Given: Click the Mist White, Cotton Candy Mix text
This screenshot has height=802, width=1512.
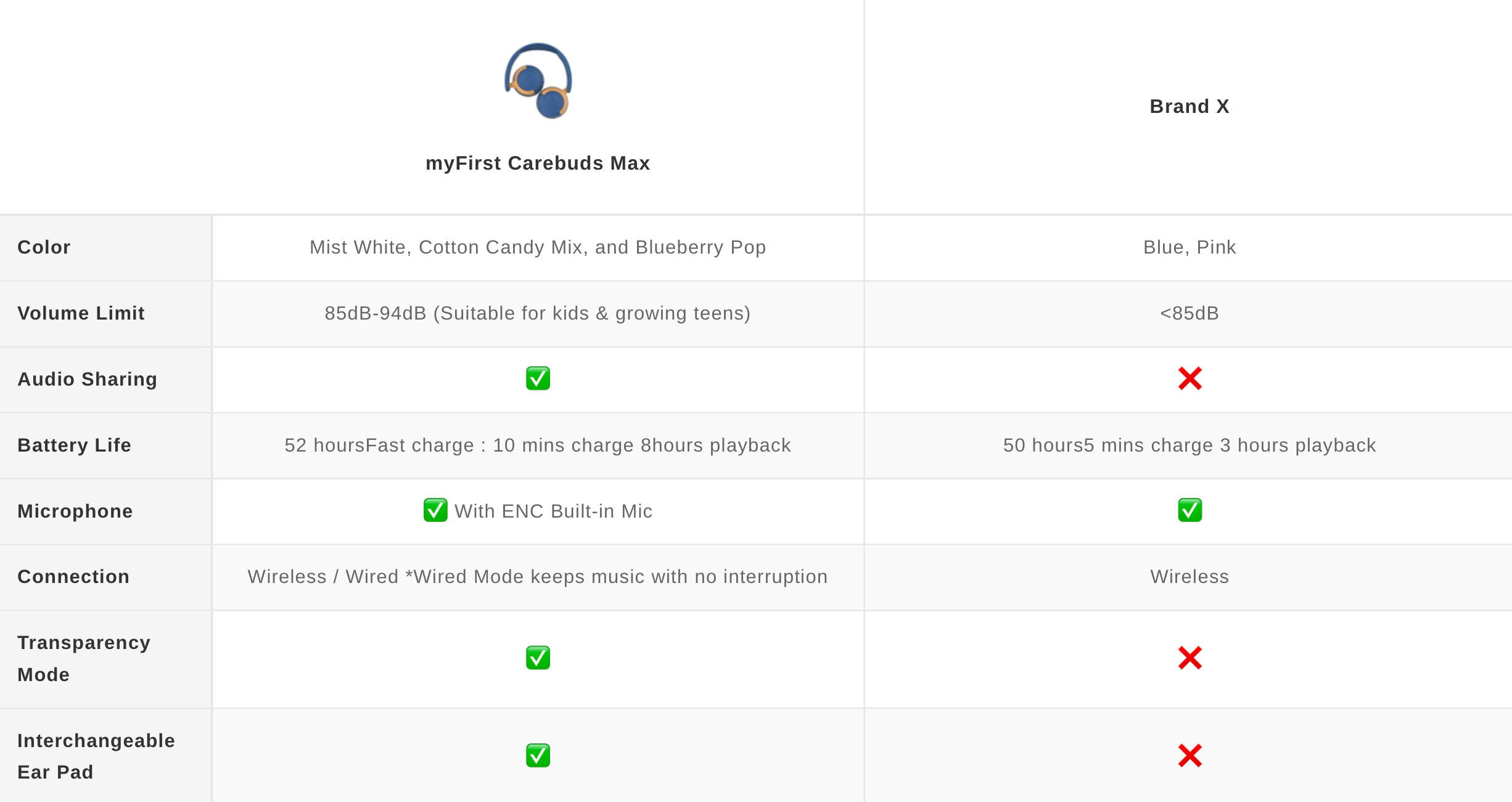Looking at the screenshot, I should click(538, 247).
